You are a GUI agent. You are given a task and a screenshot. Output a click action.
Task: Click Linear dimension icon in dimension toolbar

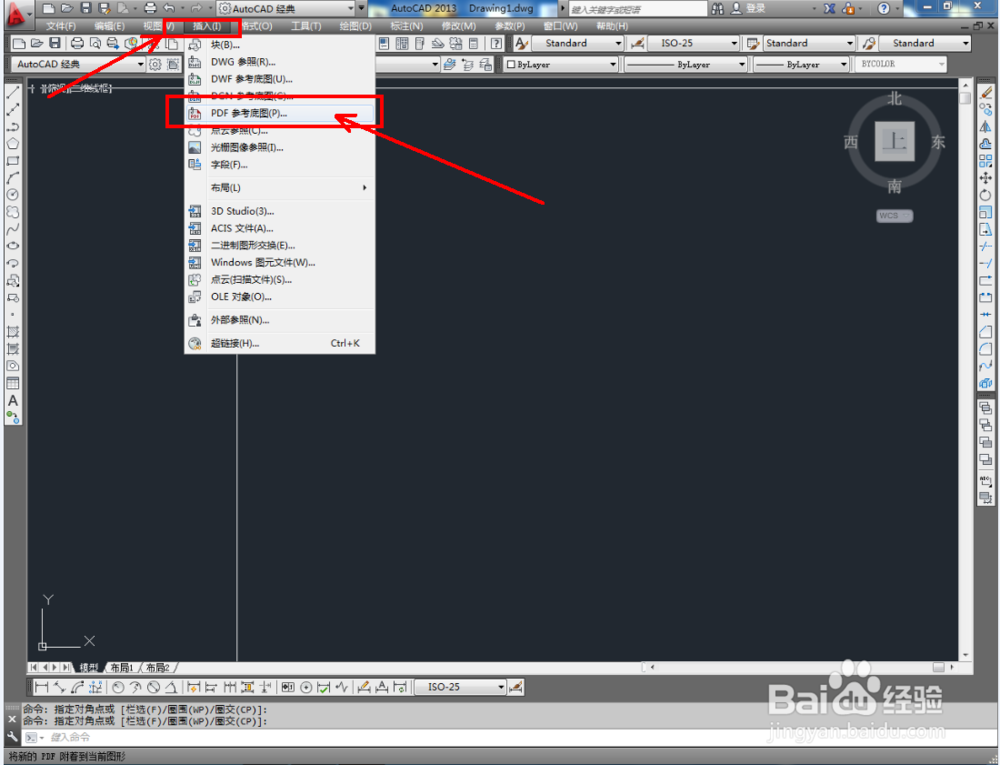(x=41, y=687)
